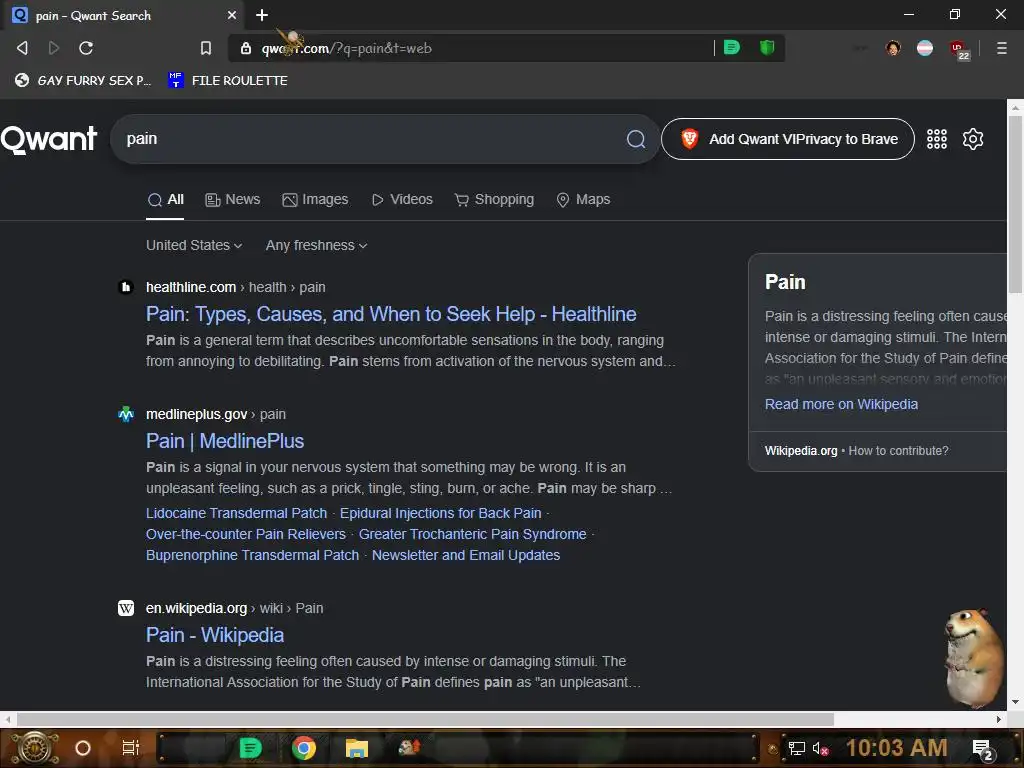The image size is (1024, 768).
Task: Click Read more on Wikipedia link
Action: click(x=841, y=404)
